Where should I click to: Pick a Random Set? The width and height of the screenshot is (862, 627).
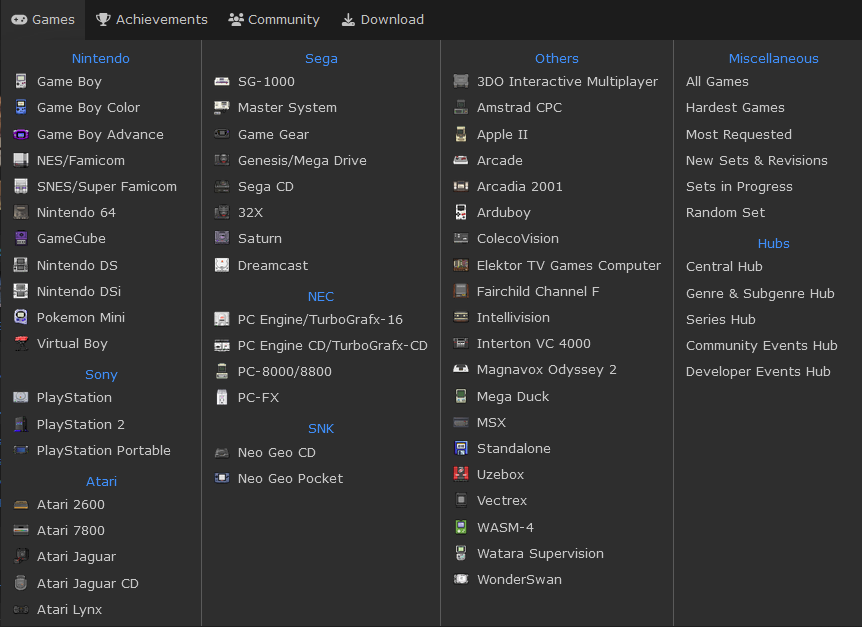(x=725, y=212)
